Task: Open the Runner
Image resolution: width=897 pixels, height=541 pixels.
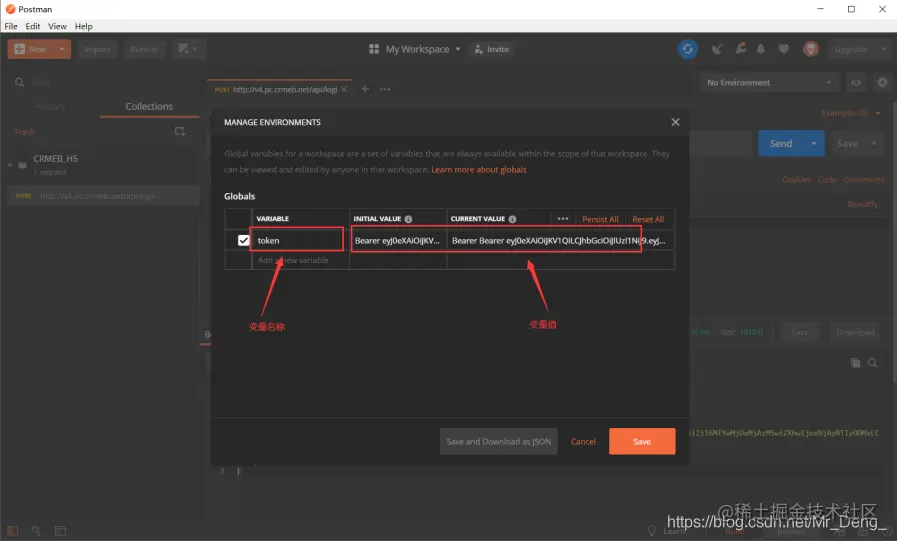Action: click(x=144, y=49)
